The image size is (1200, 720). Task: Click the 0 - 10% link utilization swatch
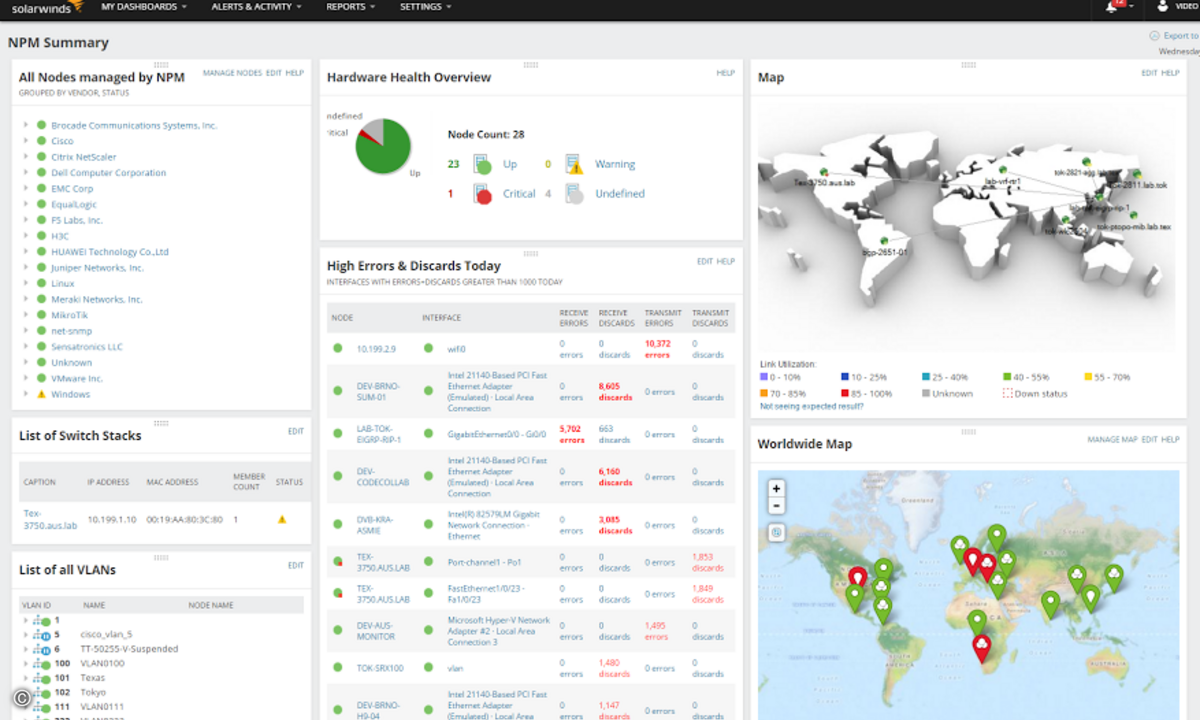[x=764, y=377]
